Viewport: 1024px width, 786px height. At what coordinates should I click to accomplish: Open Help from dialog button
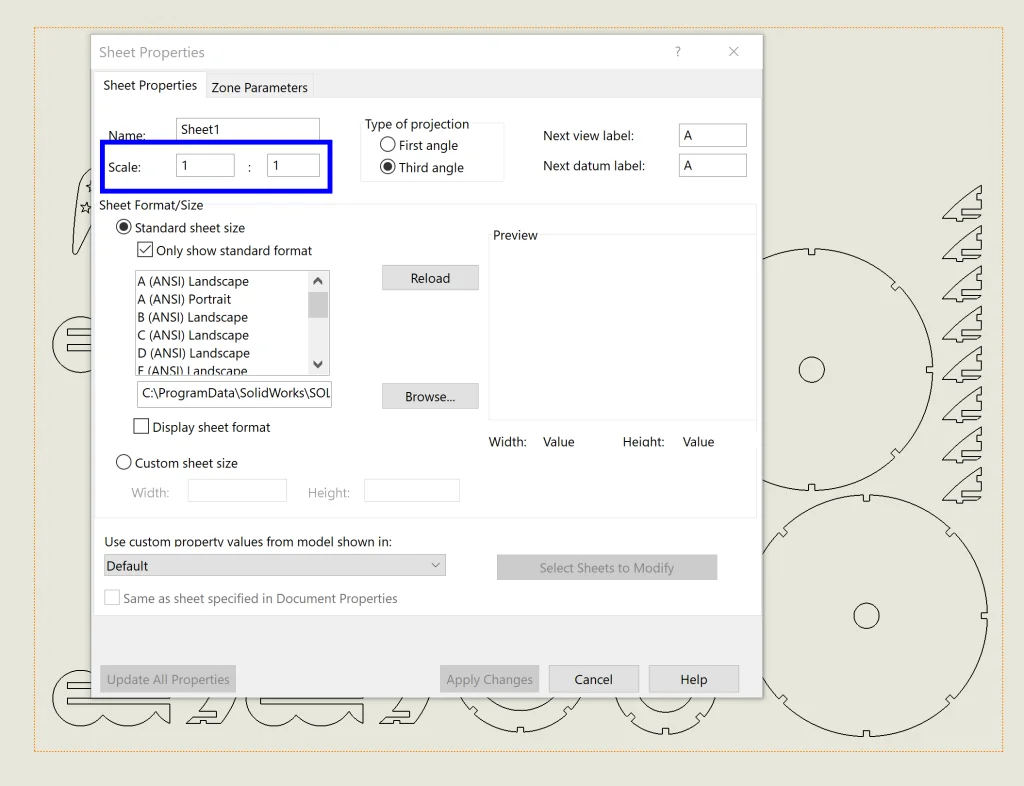pos(693,679)
